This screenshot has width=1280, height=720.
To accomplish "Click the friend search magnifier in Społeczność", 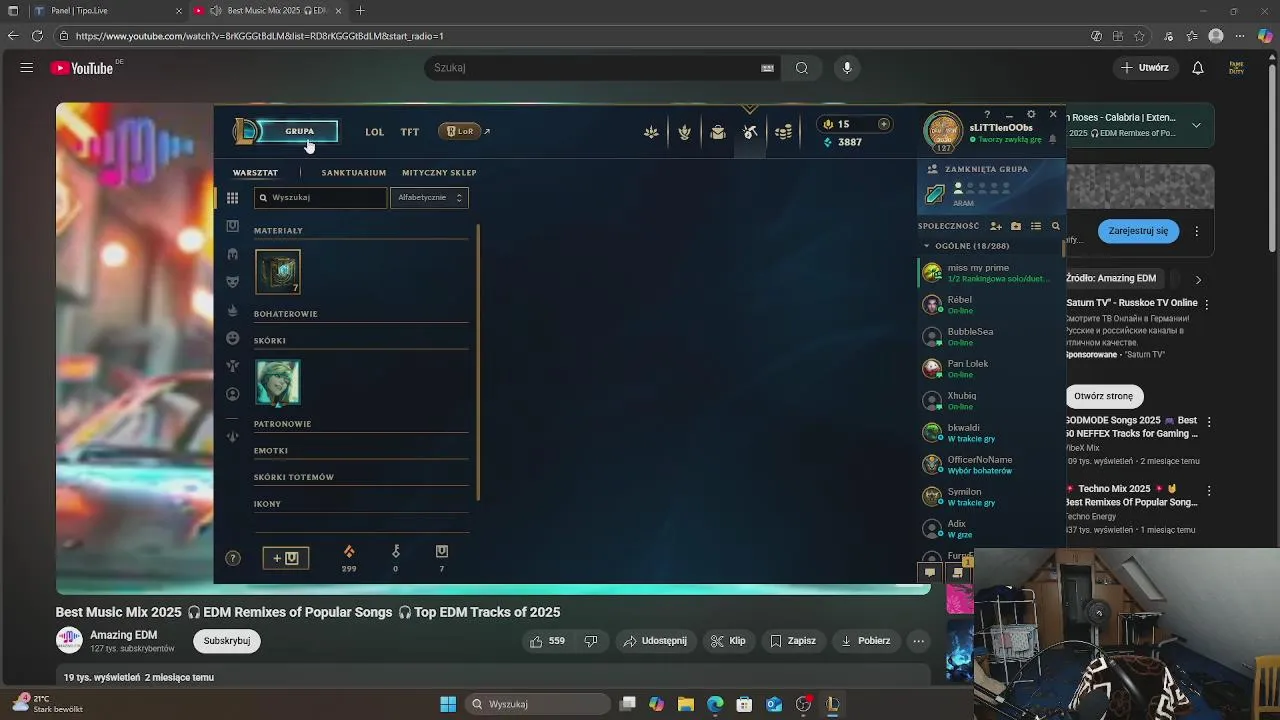I will 1055,226.
